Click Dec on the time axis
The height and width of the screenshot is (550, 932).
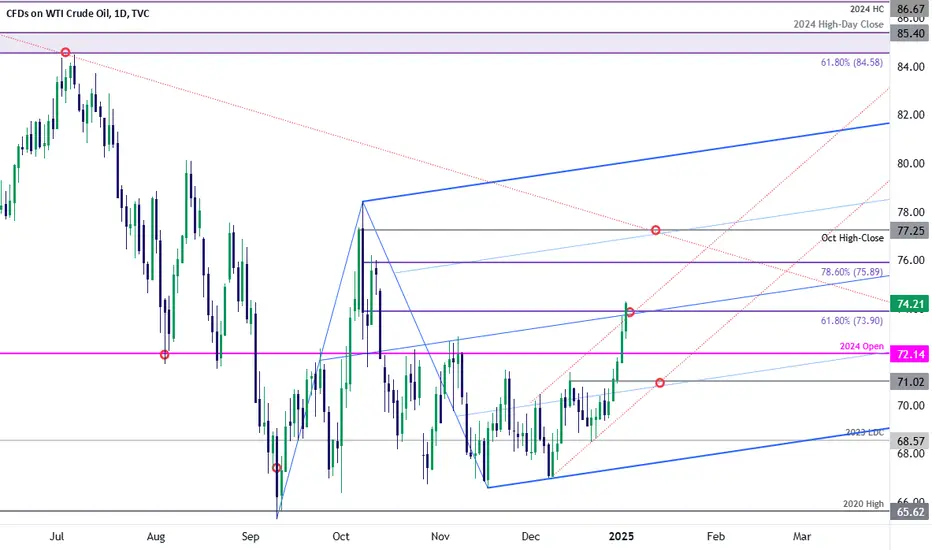point(530,536)
